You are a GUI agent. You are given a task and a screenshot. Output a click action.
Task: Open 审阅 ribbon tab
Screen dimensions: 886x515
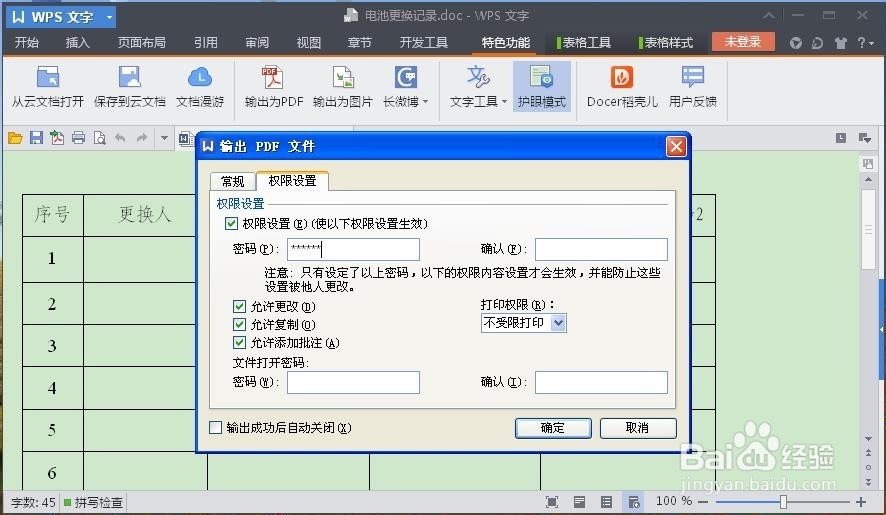(257, 42)
